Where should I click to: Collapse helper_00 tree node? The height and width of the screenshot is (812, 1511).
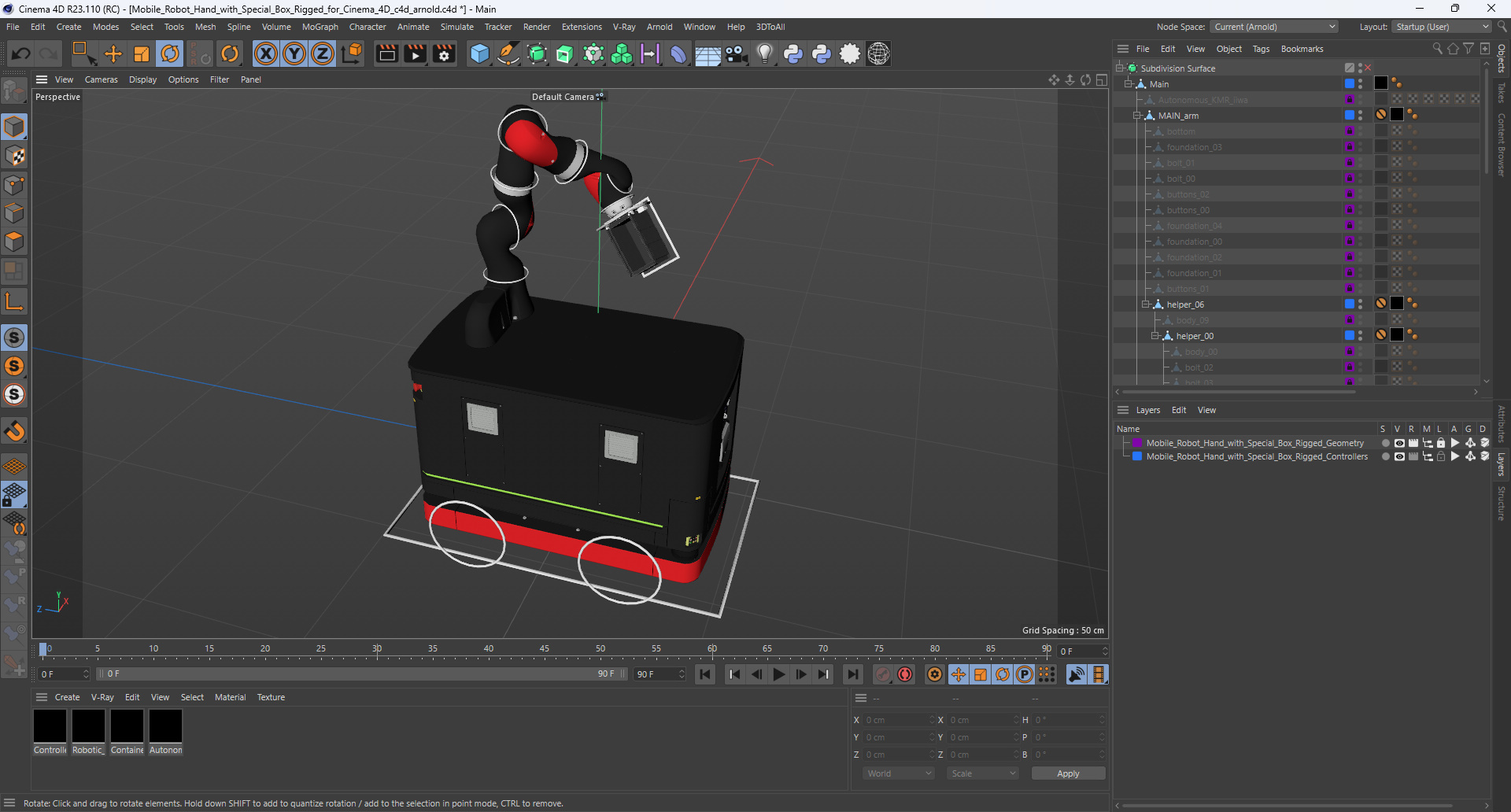point(1155,336)
